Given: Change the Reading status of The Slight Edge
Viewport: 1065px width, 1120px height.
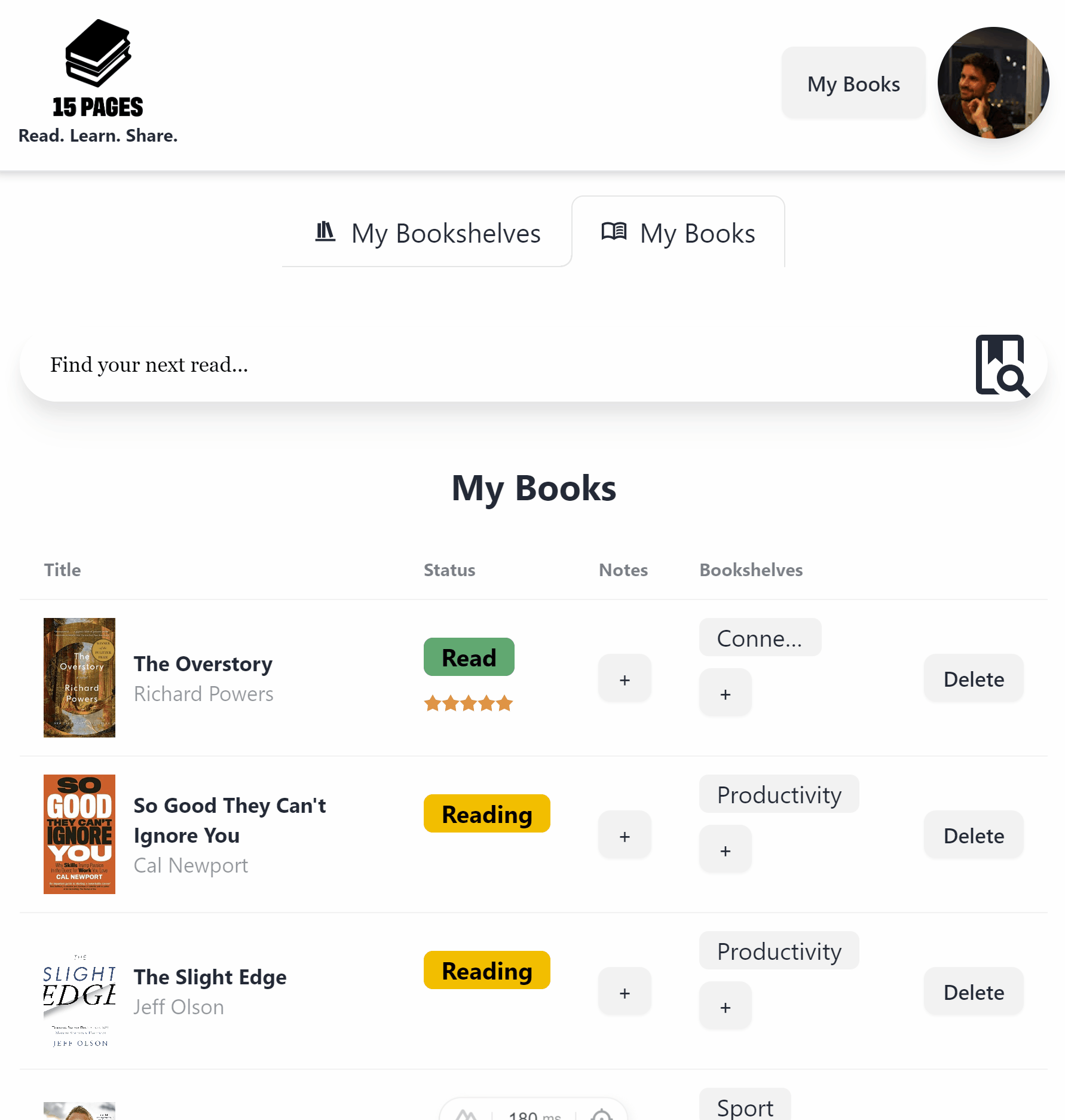Looking at the screenshot, I should point(486,970).
